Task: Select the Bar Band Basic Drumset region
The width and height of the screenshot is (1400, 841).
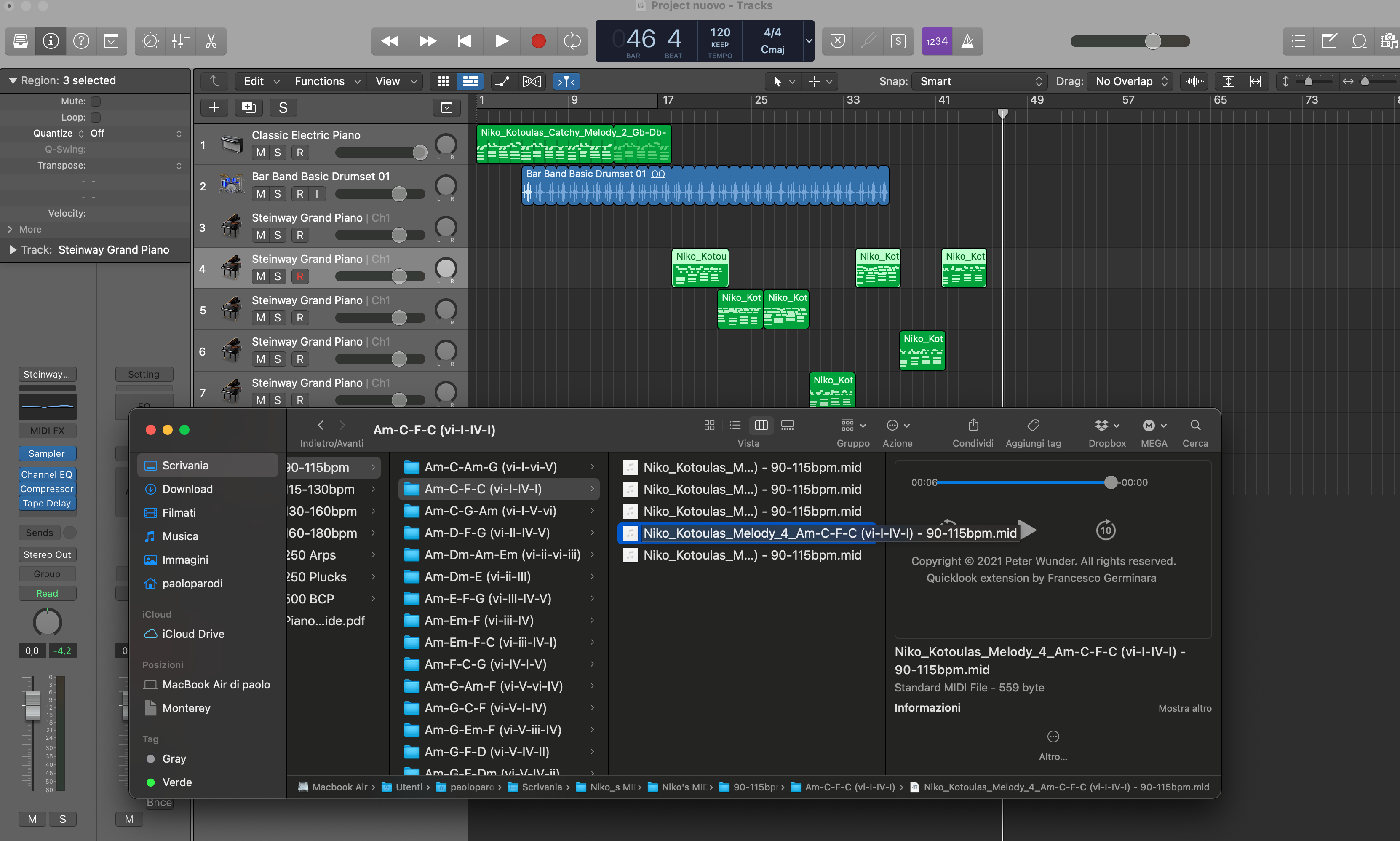Action: pos(705,186)
